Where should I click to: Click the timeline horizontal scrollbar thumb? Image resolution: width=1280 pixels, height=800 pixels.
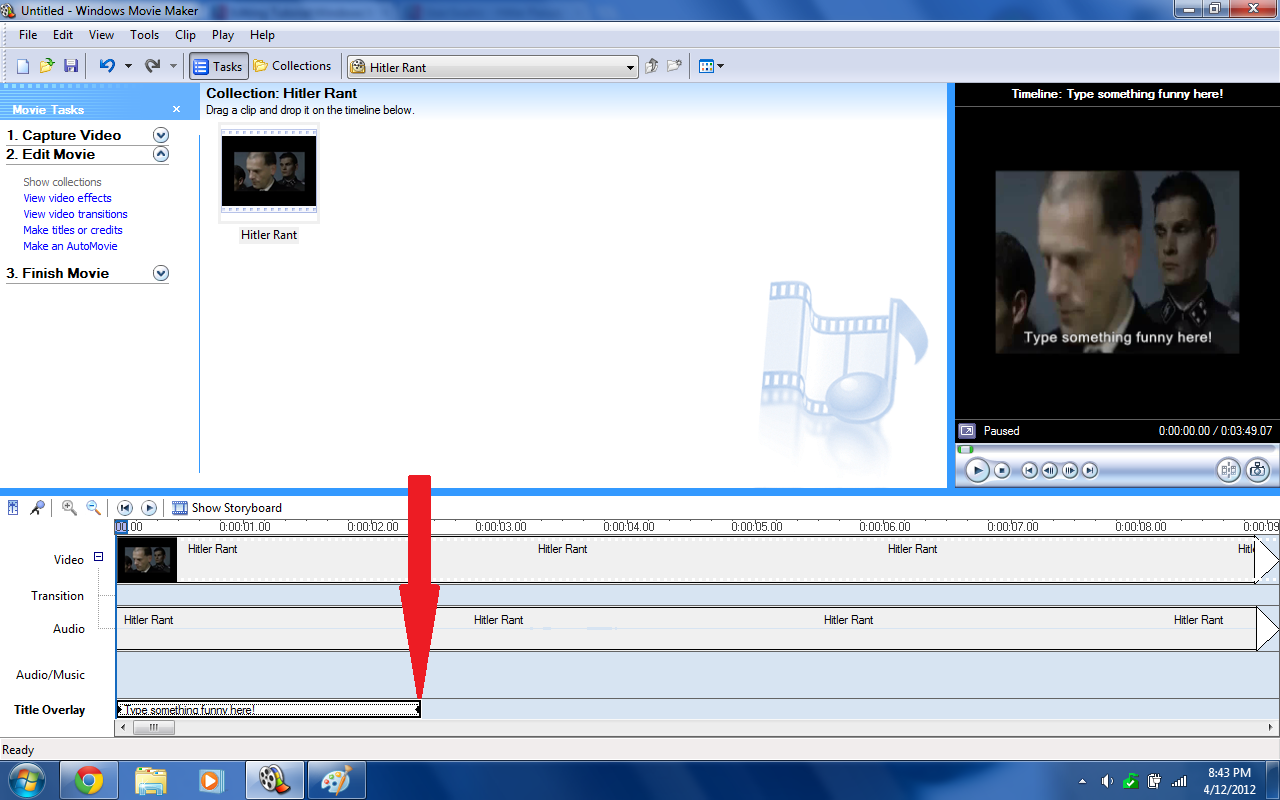[153, 728]
